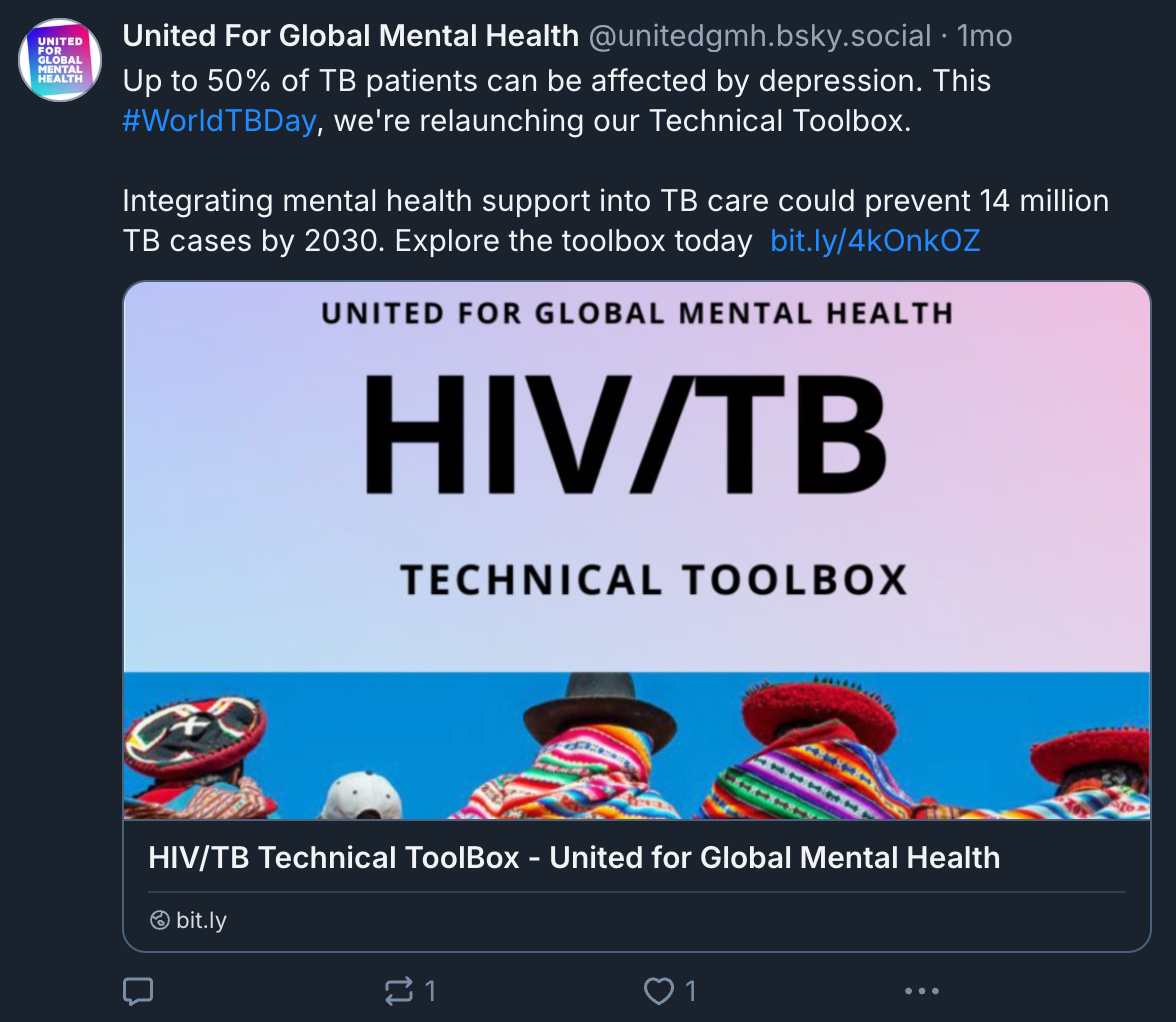Like the post with the heart icon
1176x1022 pixels.
pos(658,991)
